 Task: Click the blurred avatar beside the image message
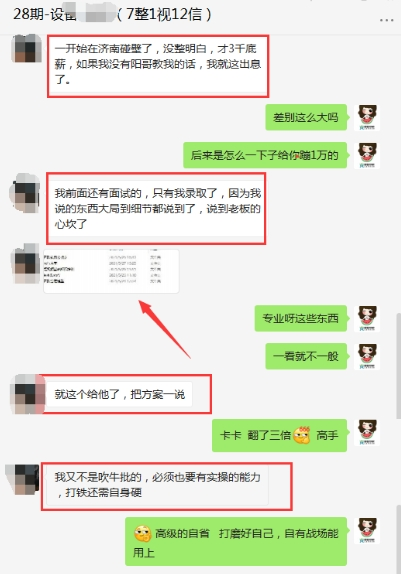tap(26, 264)
